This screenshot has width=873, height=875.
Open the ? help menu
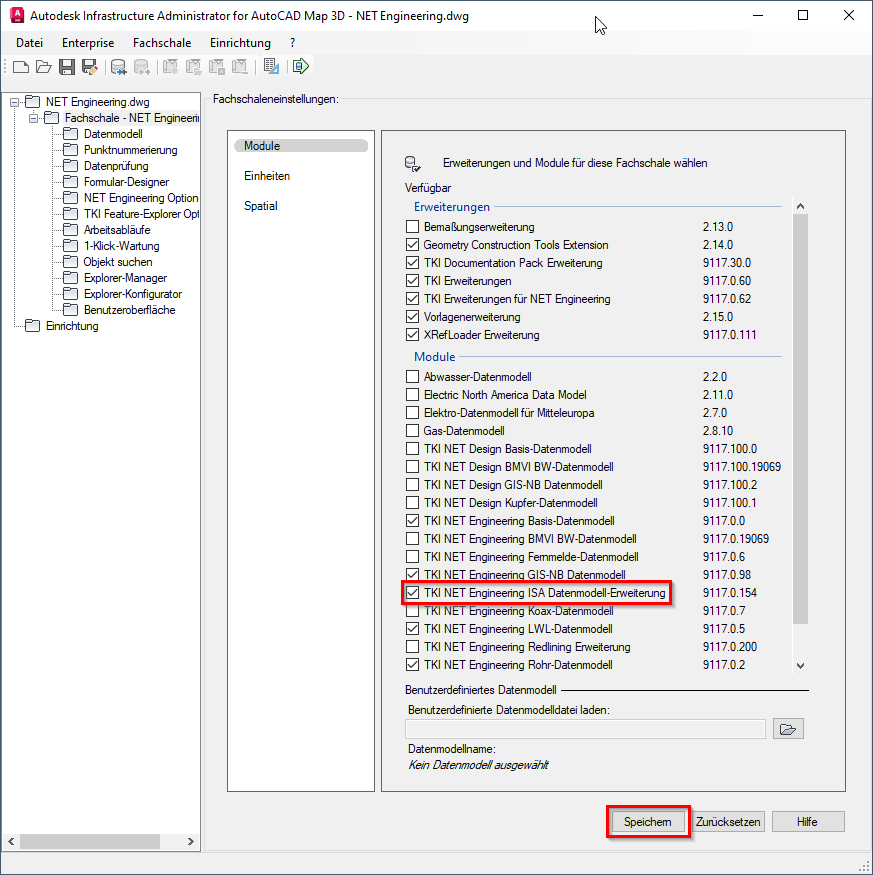292,43
